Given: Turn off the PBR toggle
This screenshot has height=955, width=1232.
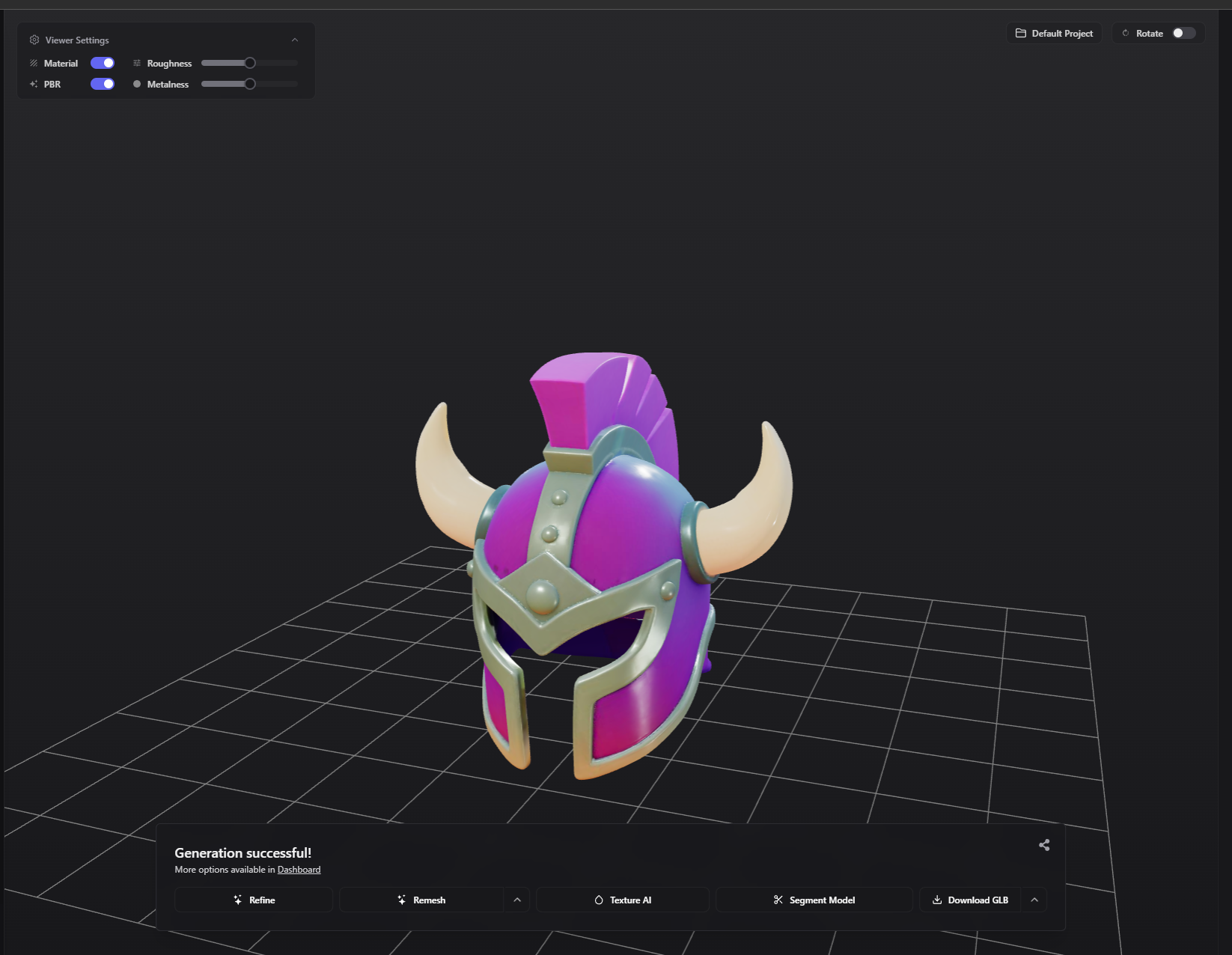Looking at the screenshot, I should point(103,84).
